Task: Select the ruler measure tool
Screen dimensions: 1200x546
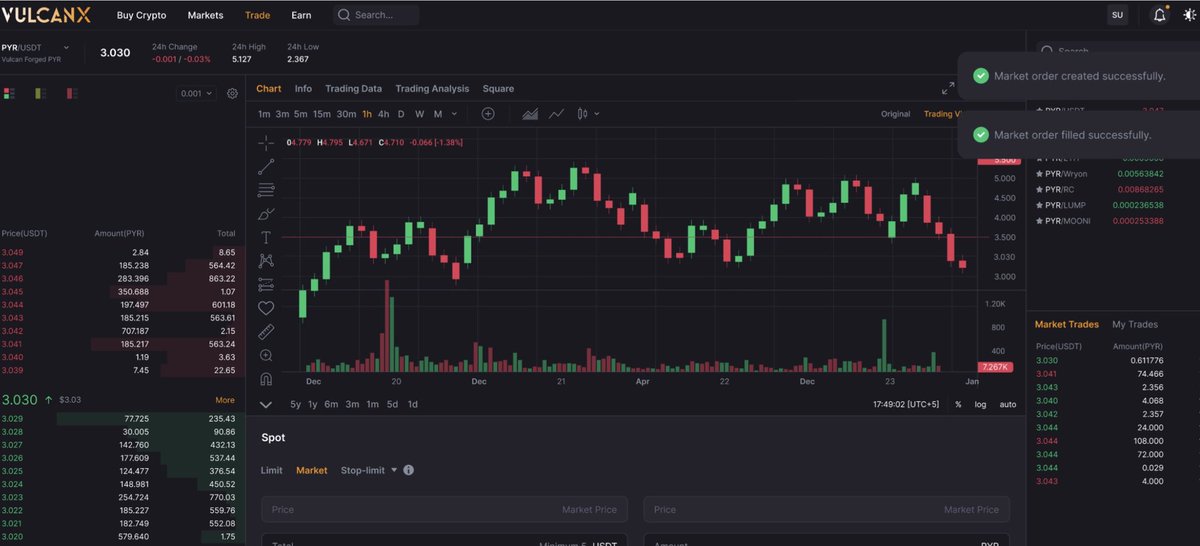Action: tap(266, 332)
